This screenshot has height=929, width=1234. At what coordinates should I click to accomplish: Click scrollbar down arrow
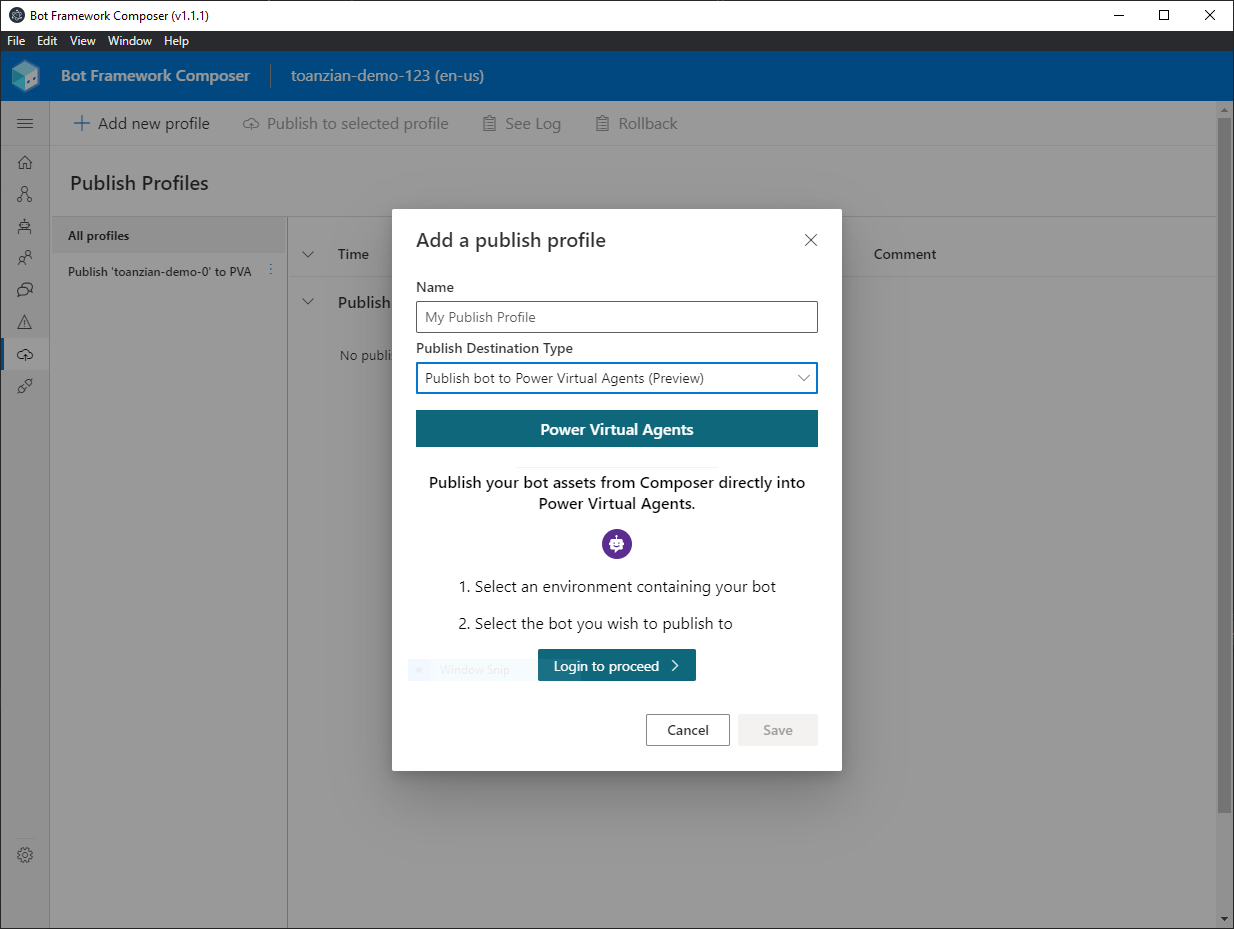pos(1224,918)
